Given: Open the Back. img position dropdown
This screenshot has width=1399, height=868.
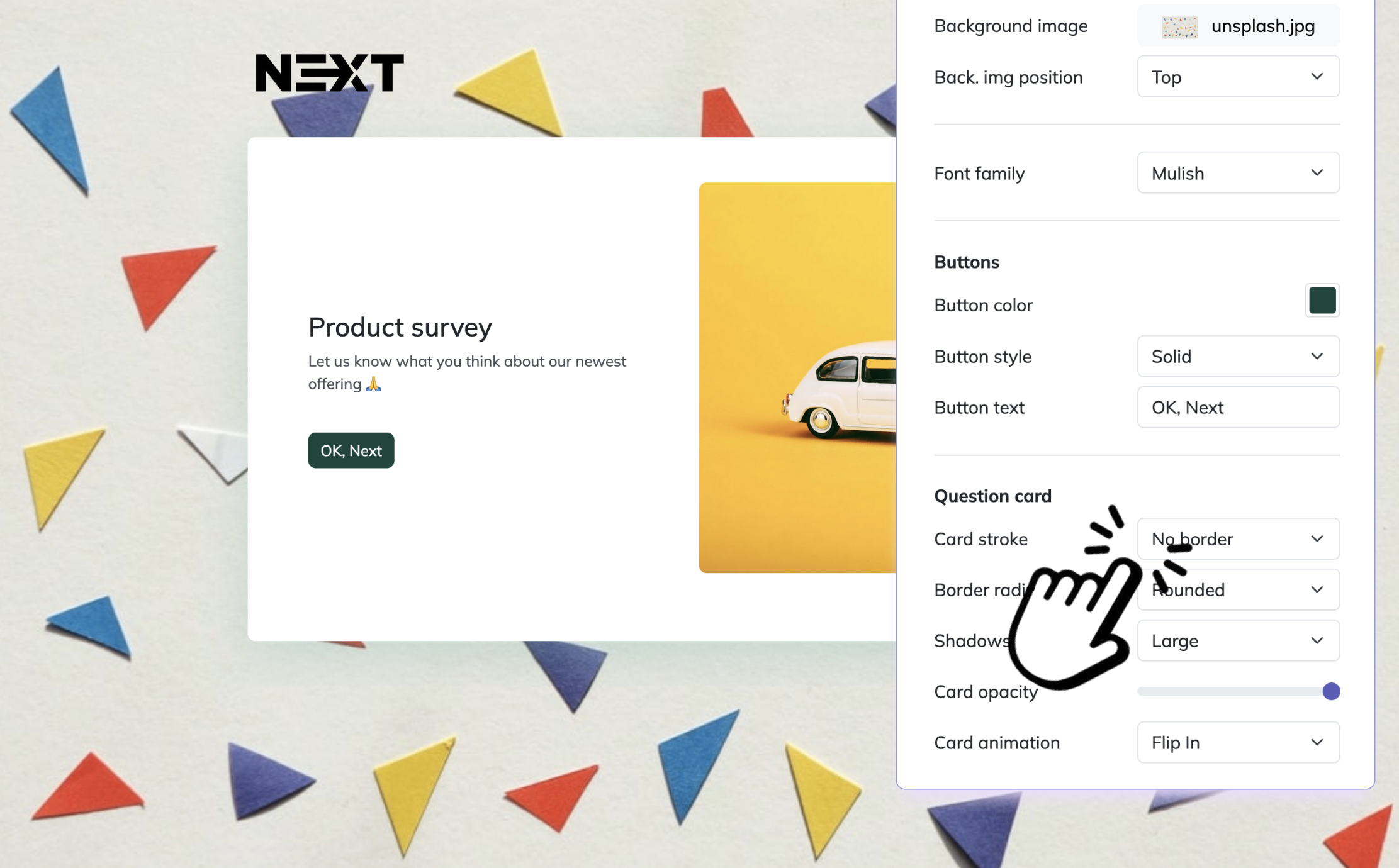Looking at the screenshot, I should 1237,77.
